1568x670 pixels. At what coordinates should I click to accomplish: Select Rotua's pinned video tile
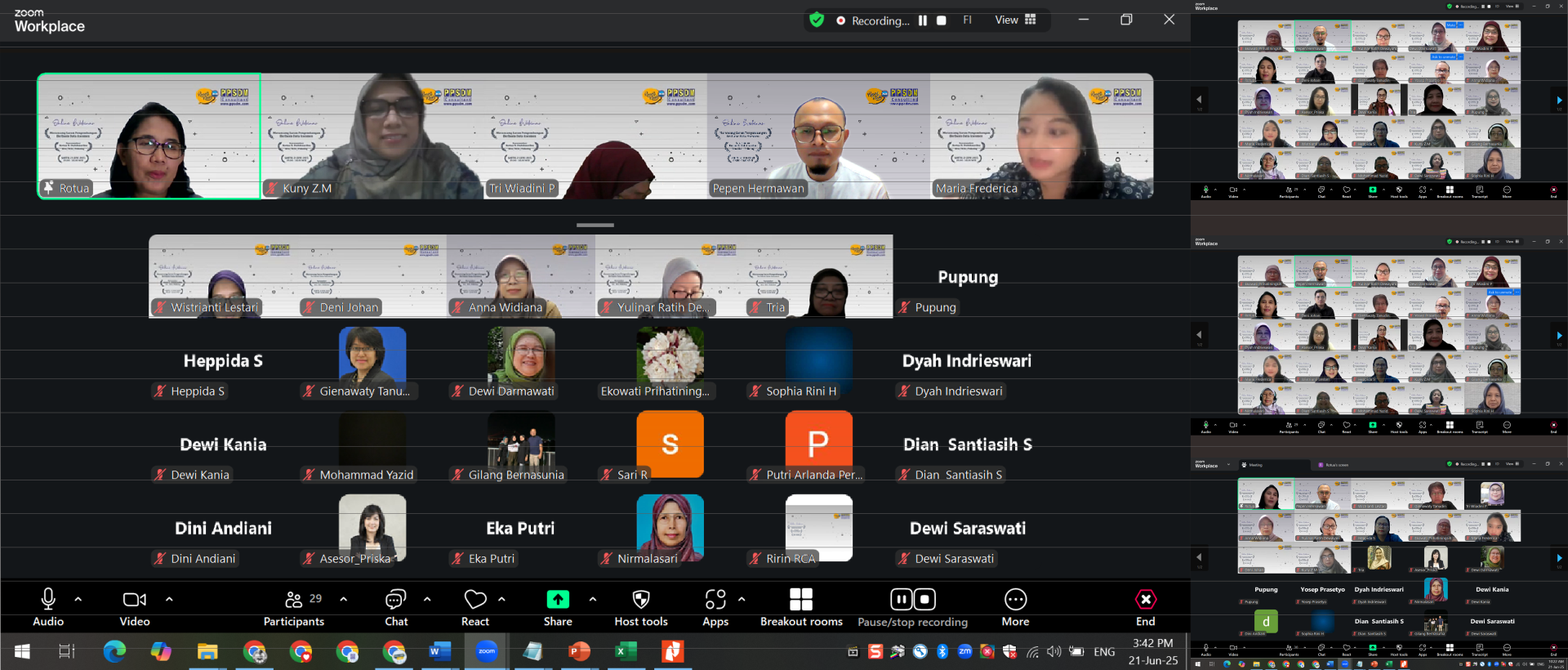click(149, 136)
